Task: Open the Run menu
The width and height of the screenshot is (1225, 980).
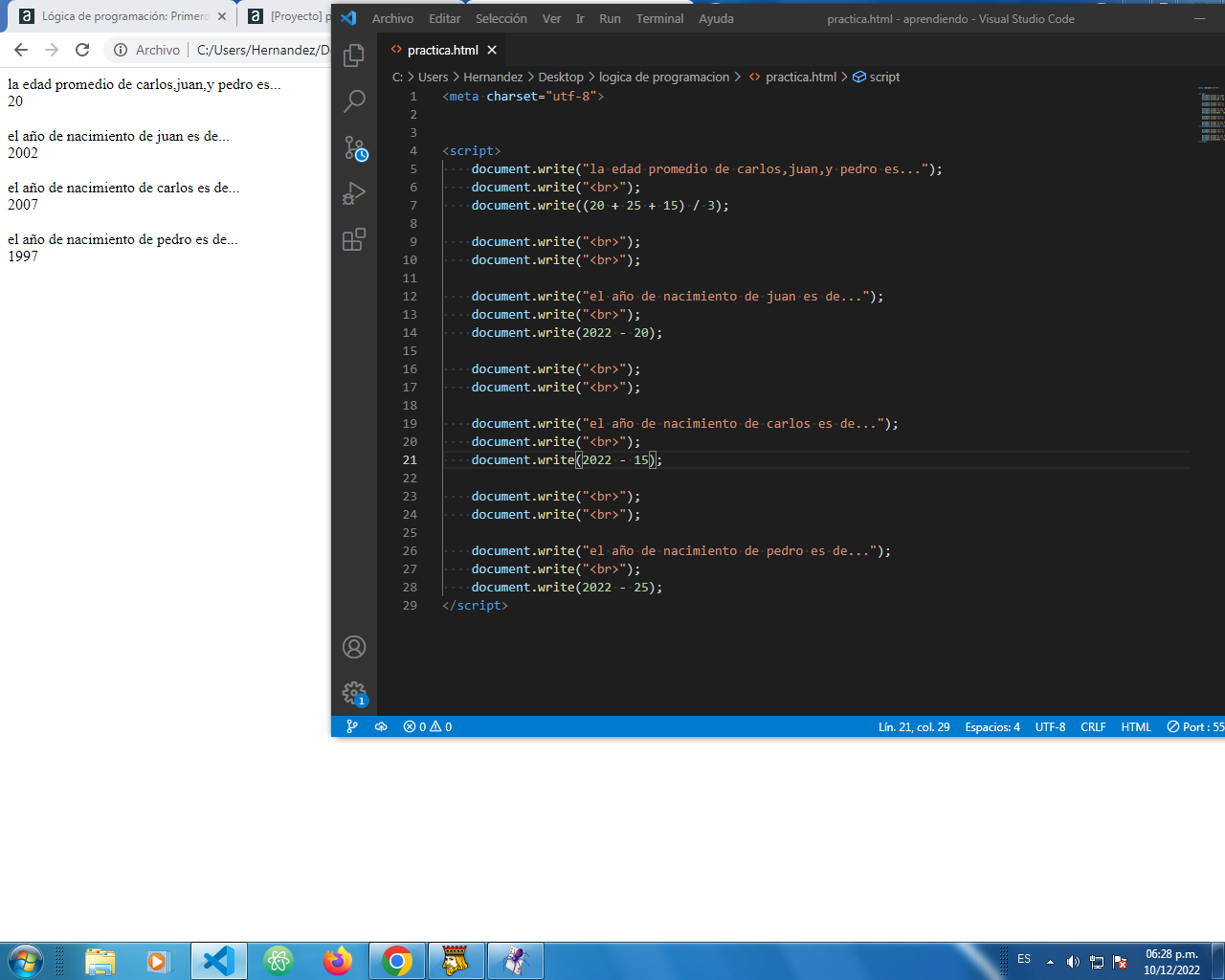Action: pos(610,18)
